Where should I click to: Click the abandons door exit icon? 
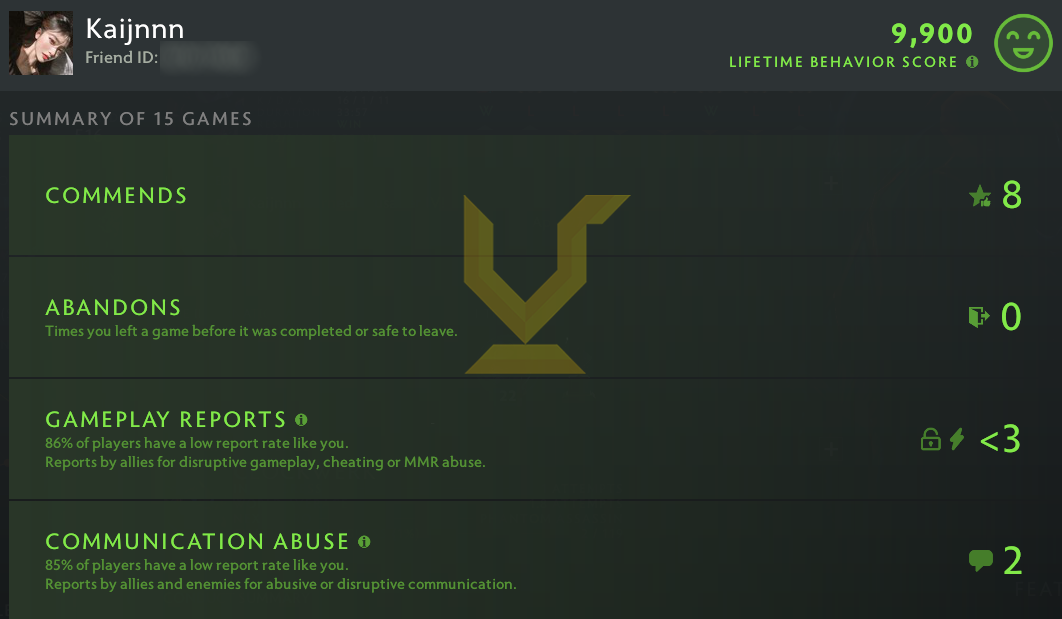(979, 316)
